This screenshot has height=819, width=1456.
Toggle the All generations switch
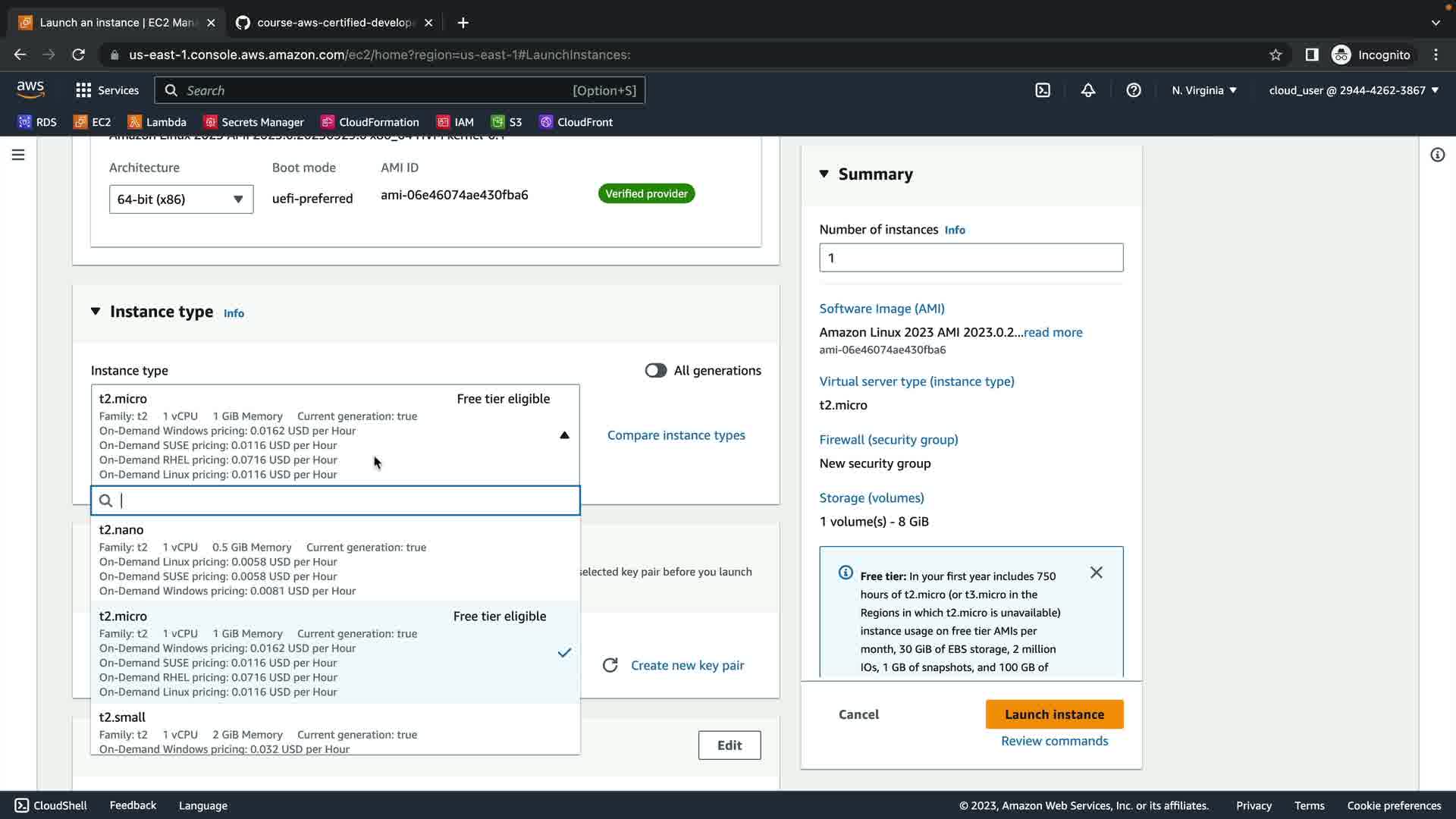click(x=655, y=370)
